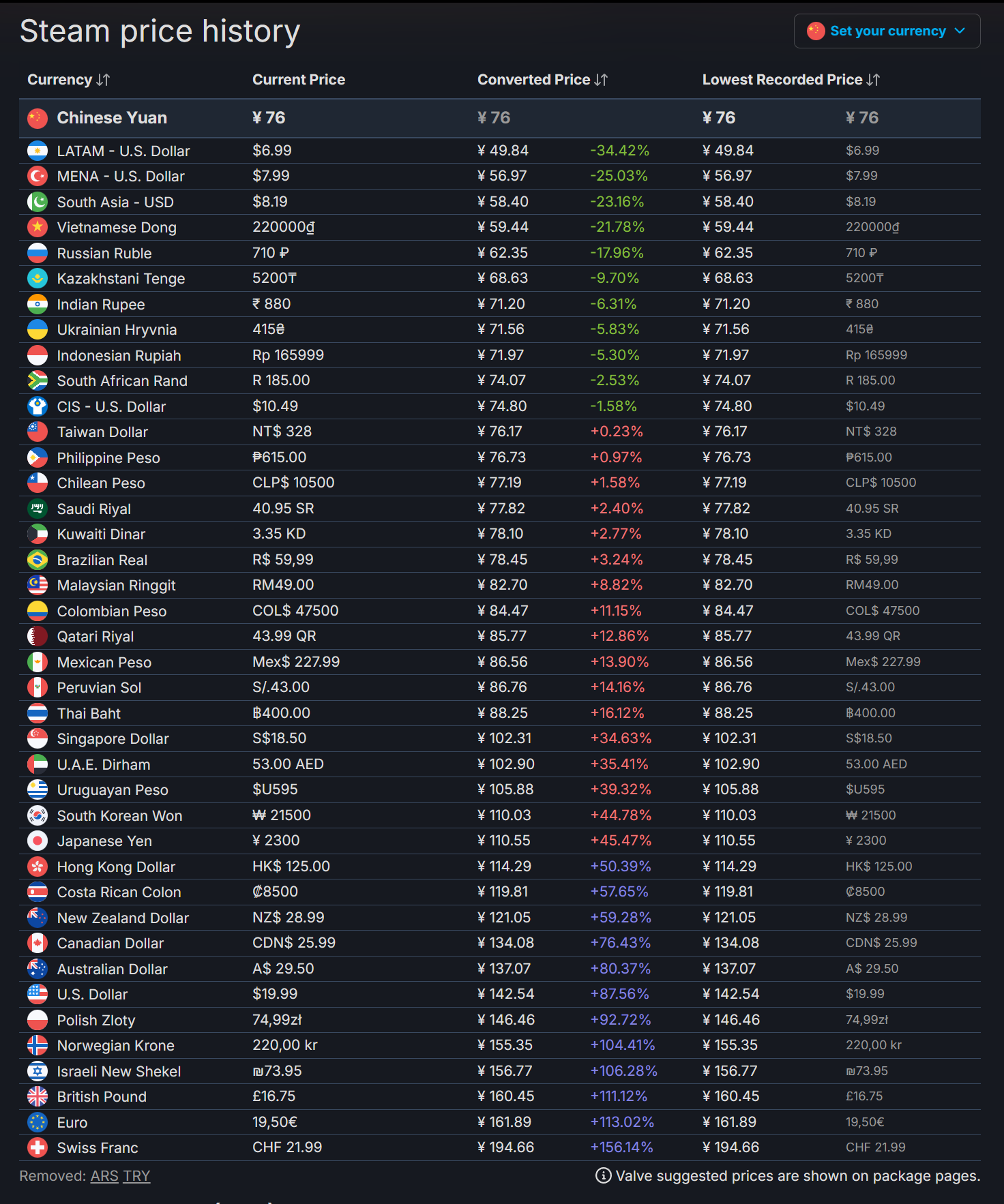Click the info icon beside Valve suggested prices
Viewport: 1004px width, 1204px height.
(604, 1175)
